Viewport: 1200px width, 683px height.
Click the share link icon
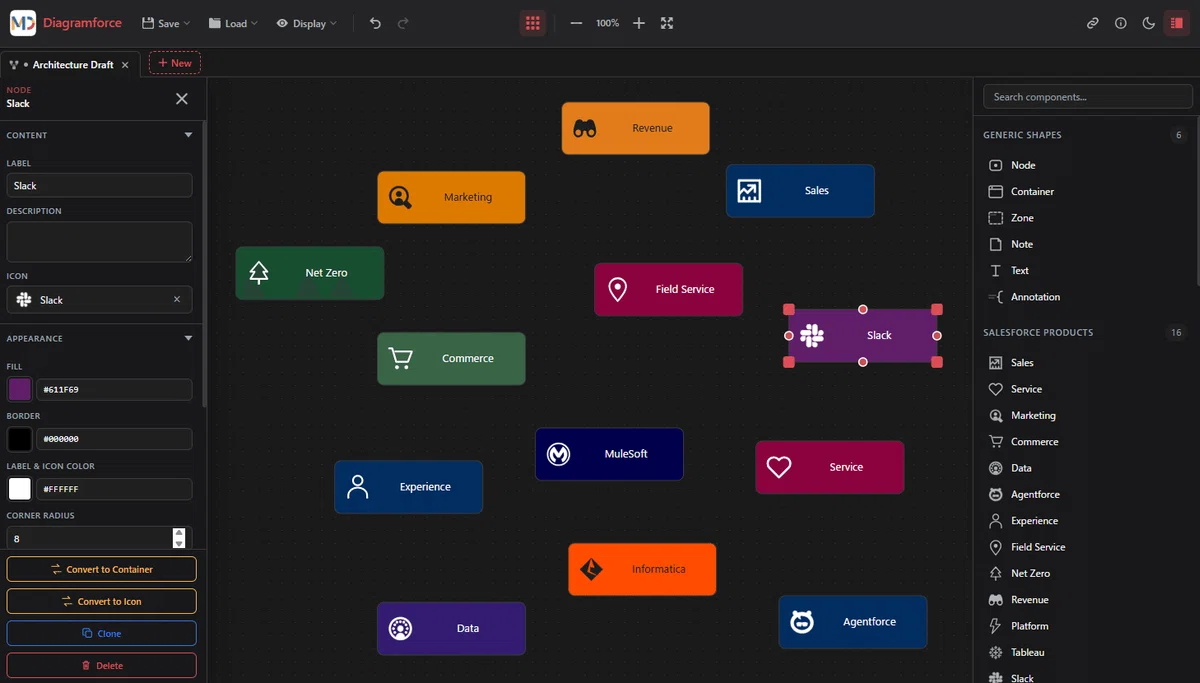(x=1093, y=23)
